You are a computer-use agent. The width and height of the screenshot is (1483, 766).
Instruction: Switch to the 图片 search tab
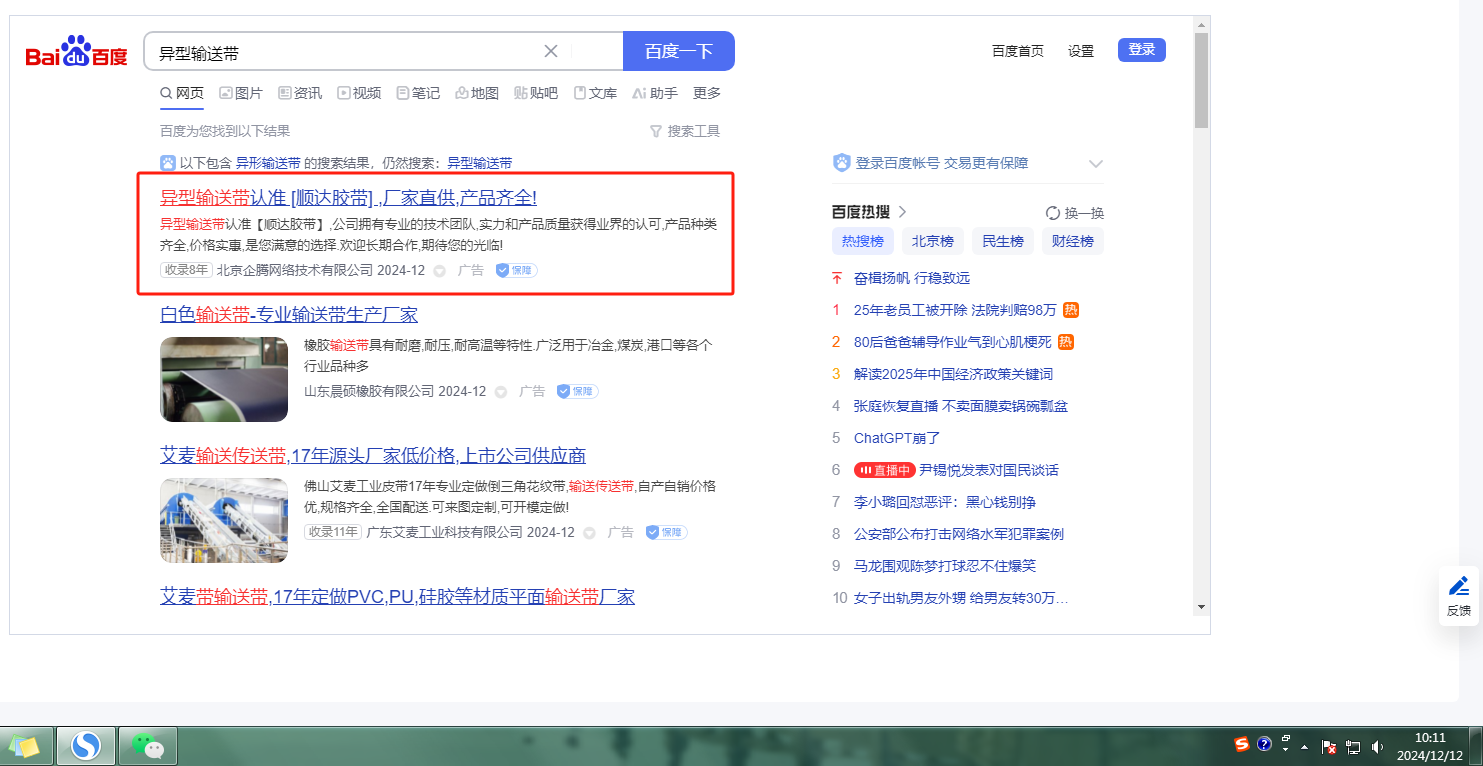[x=241, y=93]
